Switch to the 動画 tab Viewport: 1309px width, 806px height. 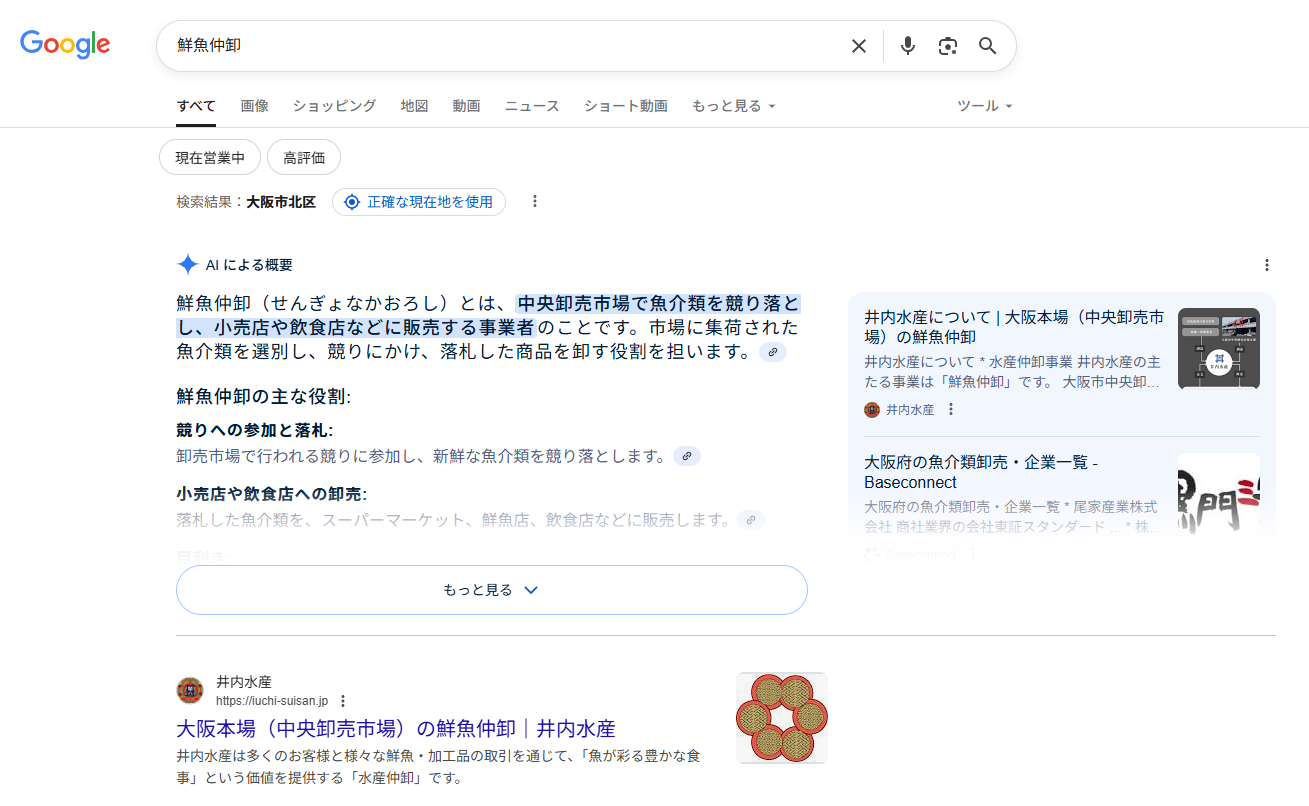[466, 106]
